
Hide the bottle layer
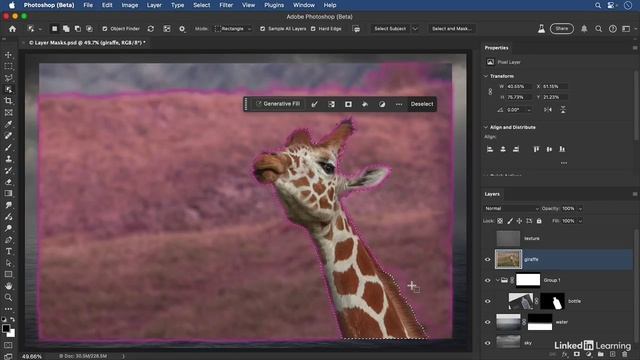click(x=487, y=301)
